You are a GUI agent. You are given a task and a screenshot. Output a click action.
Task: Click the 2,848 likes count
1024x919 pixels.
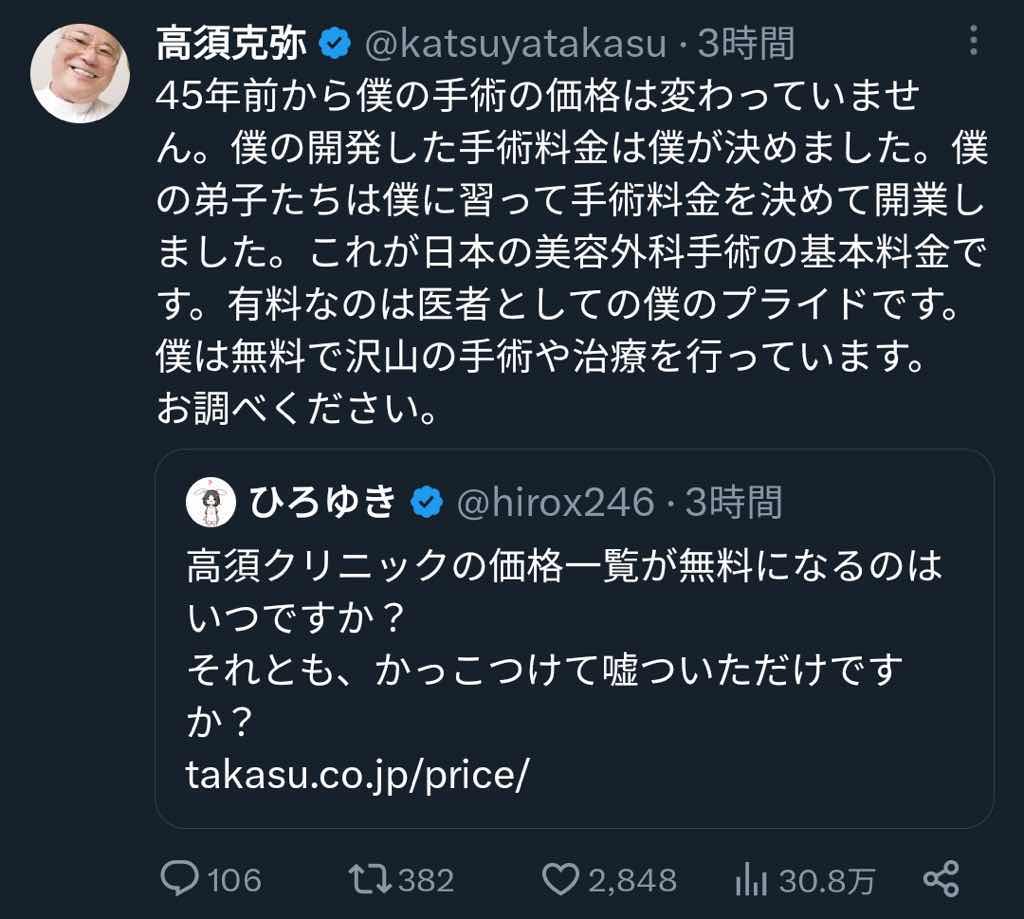tap(632, 880)
